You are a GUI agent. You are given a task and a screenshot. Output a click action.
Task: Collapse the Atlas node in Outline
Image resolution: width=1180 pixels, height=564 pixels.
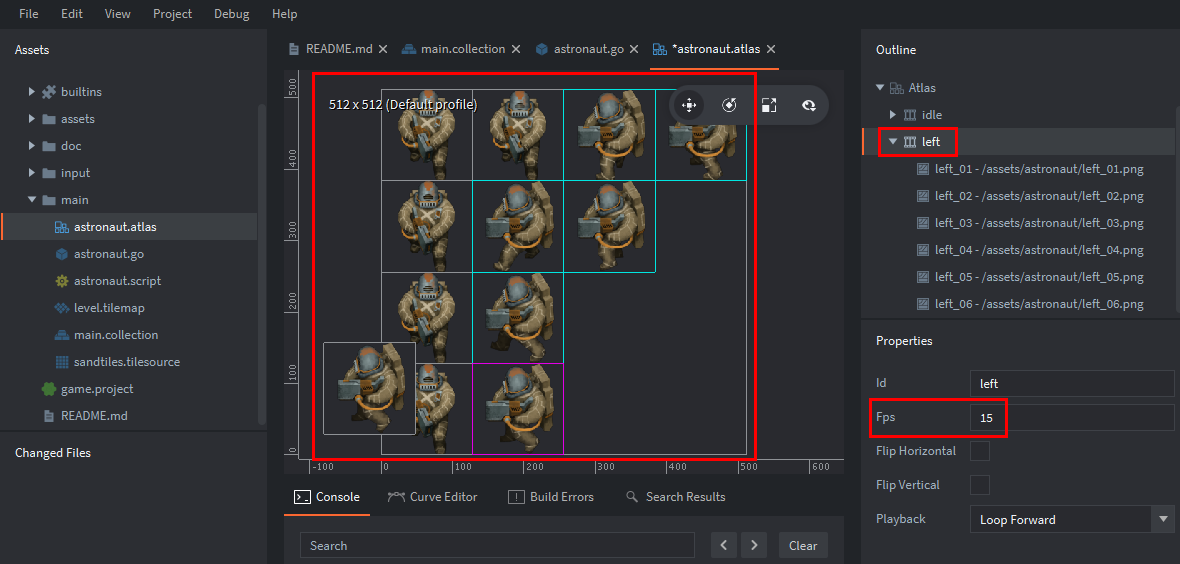coord(880,88)
